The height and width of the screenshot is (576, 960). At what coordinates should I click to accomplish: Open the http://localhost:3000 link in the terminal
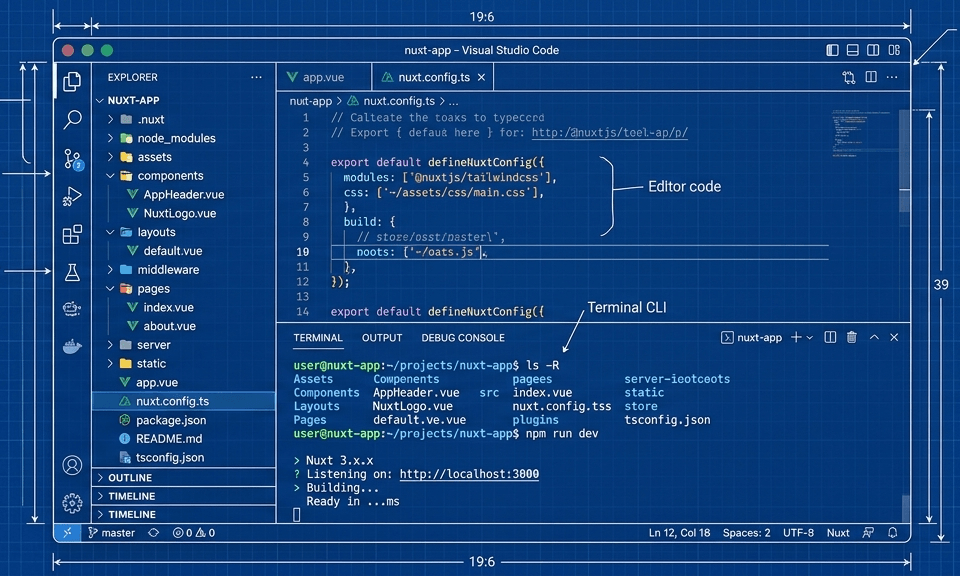click(470, 474)
